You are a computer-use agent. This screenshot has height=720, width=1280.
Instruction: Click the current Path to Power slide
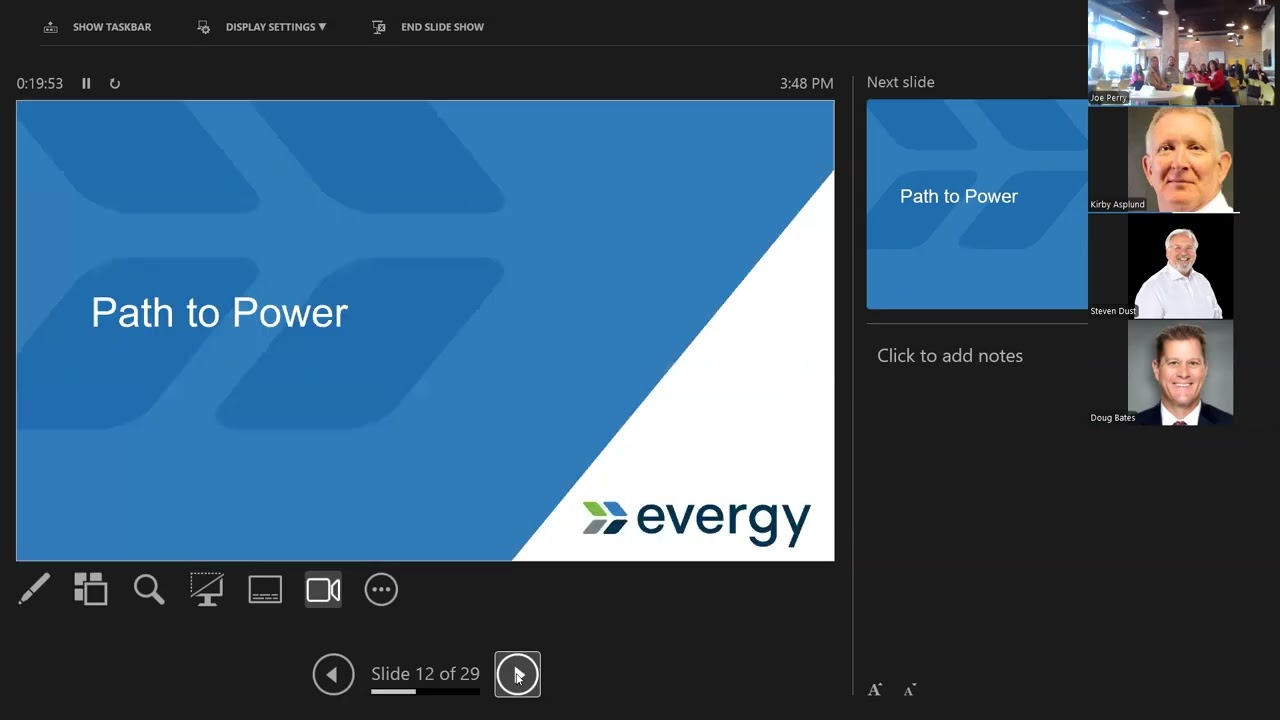point(425,331)
